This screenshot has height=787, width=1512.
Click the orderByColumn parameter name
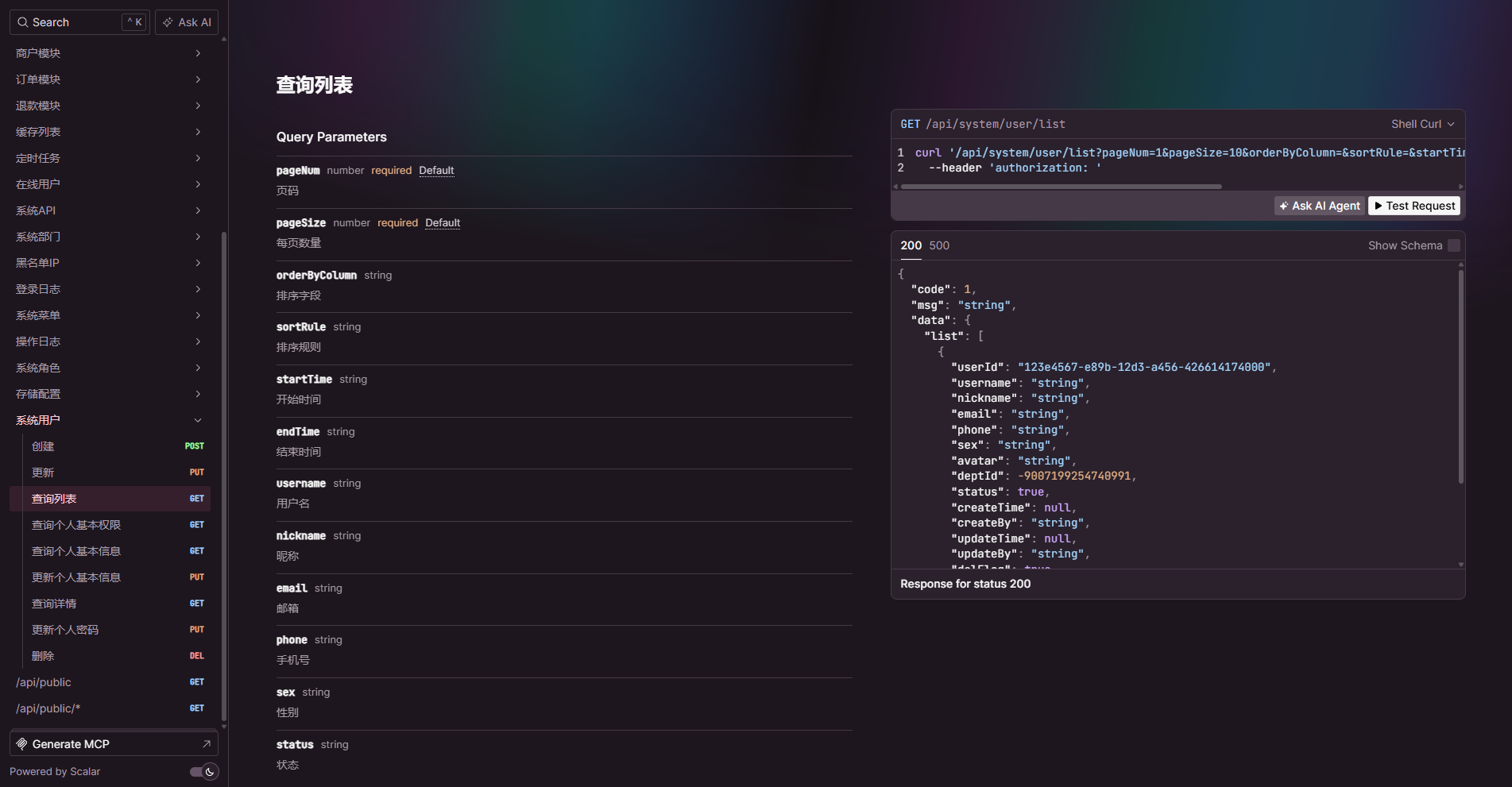coord(316,276)
